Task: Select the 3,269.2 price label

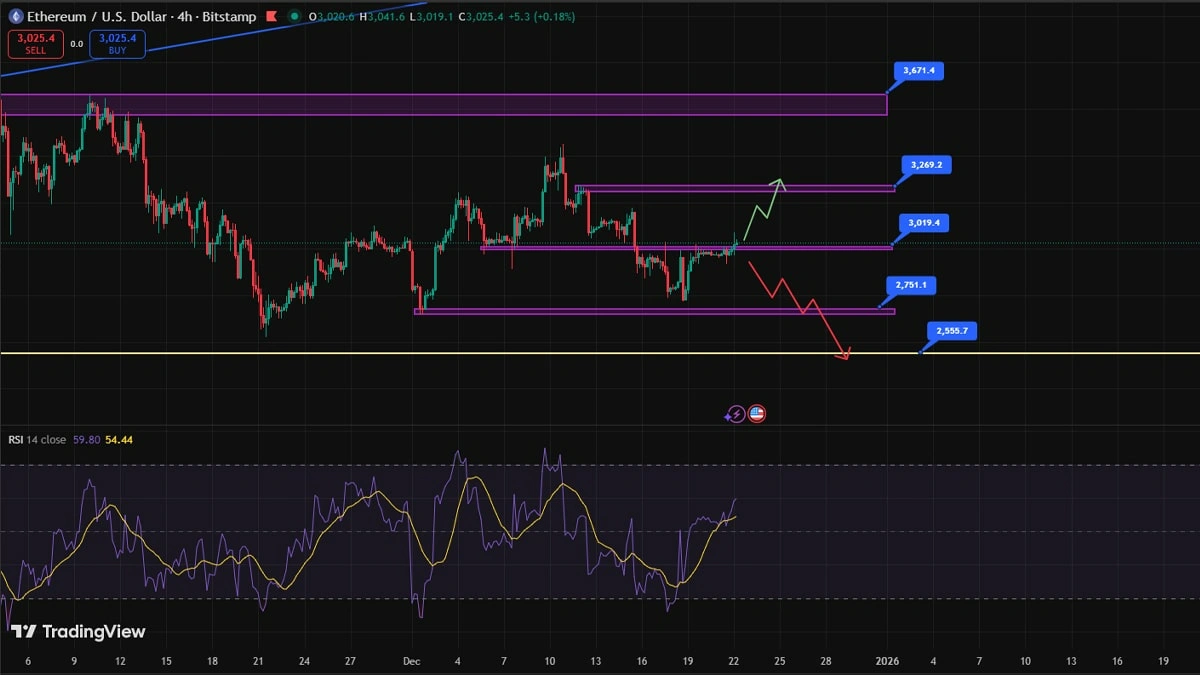Action: (926, 164)
